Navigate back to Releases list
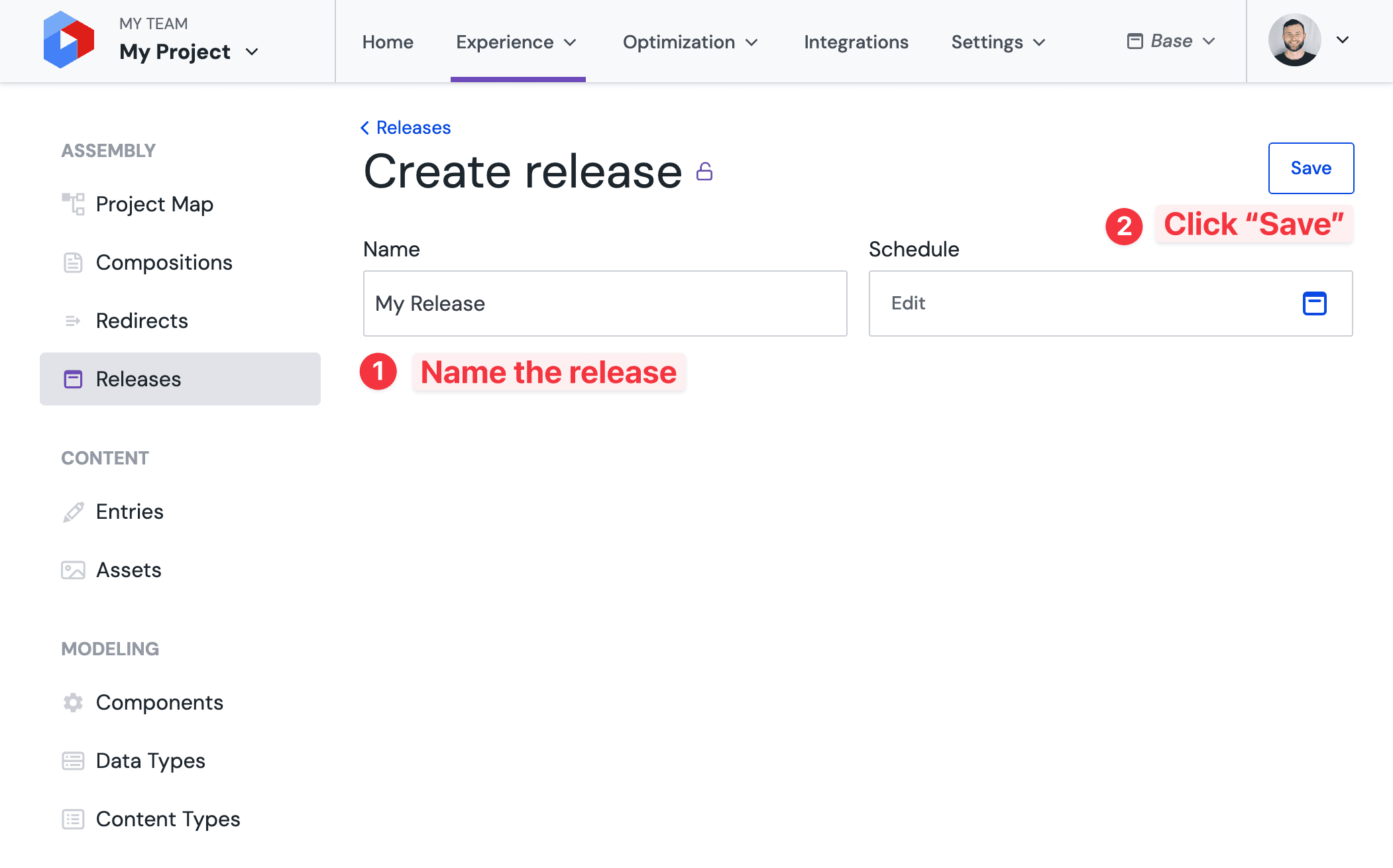Viewport: 1393px width, 868px height. point(406,128)
